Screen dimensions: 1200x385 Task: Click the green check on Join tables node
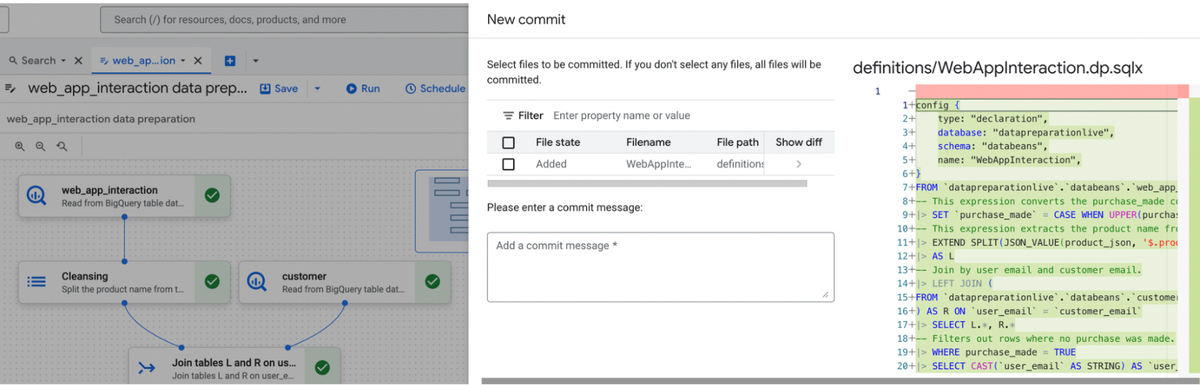click(322, 368)
